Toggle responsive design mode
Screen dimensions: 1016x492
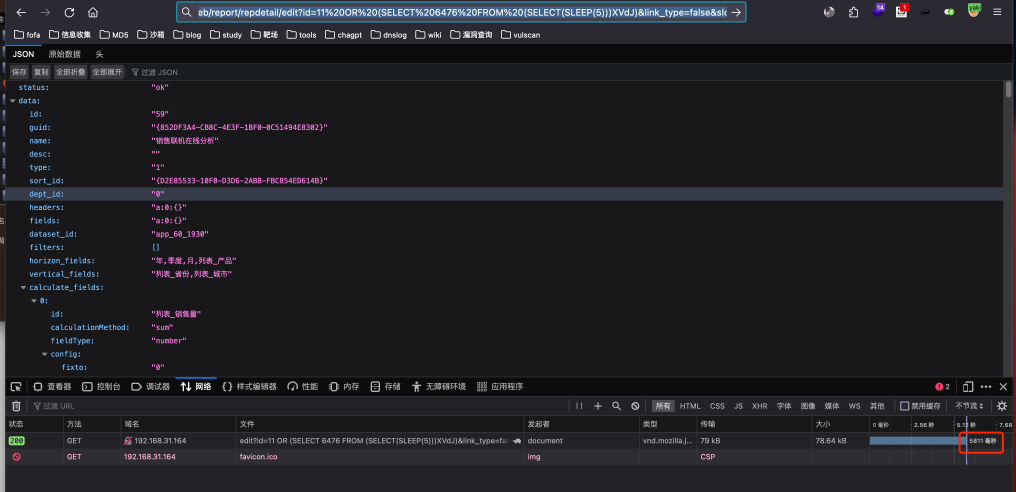coord(968,386)
